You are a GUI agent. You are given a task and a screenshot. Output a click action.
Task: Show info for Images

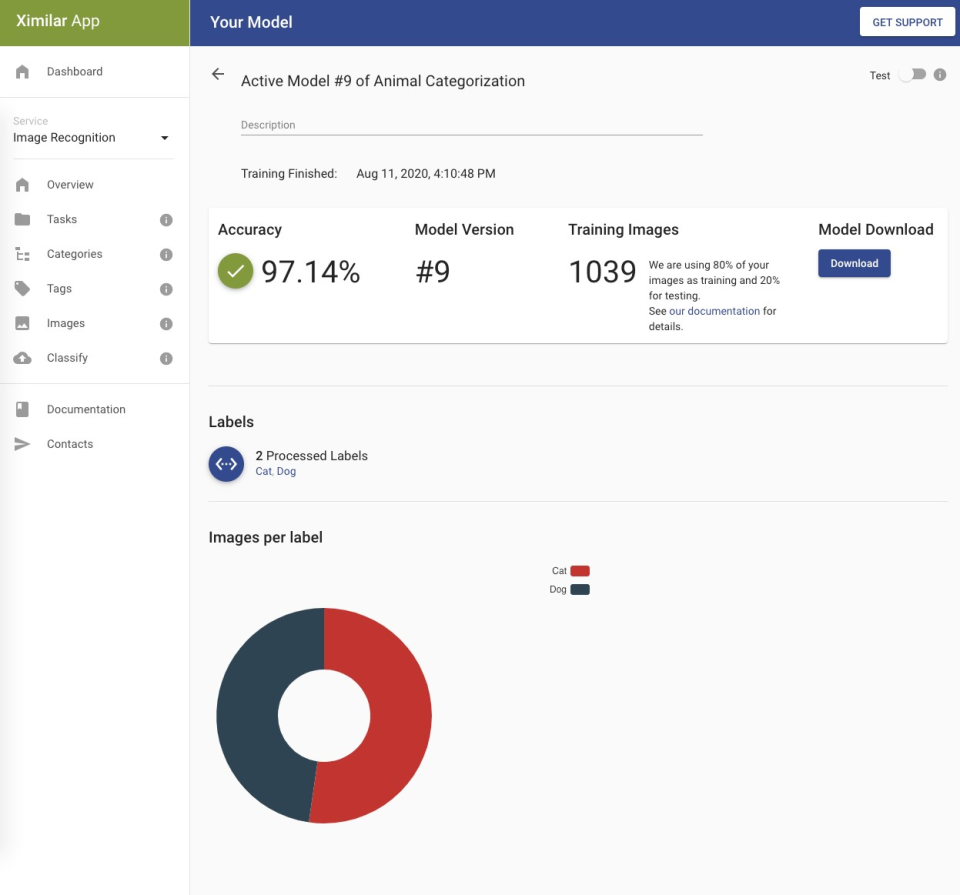click(x=166, y=324)
